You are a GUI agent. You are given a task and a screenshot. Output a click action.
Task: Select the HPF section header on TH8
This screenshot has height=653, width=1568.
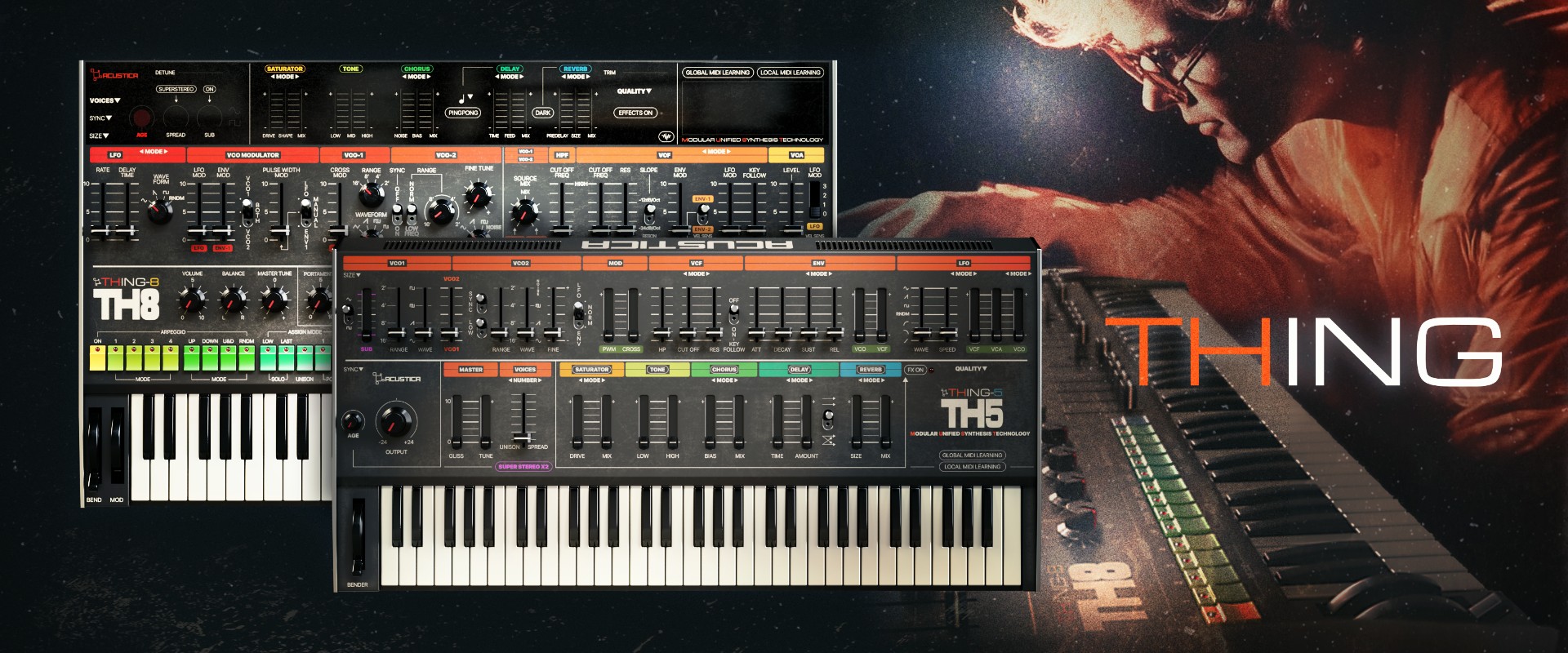(562, 155)
